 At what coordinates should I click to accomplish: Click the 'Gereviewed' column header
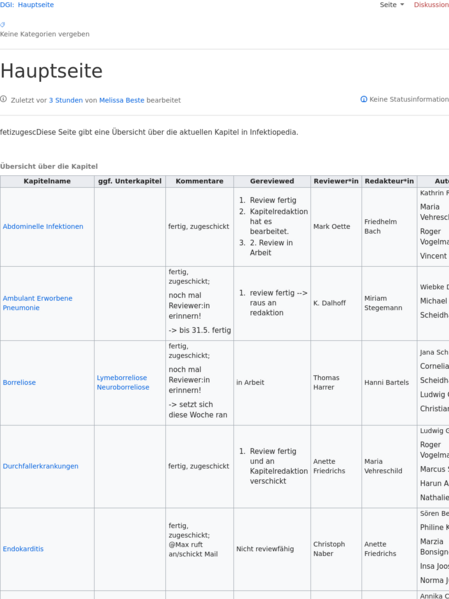272,181
